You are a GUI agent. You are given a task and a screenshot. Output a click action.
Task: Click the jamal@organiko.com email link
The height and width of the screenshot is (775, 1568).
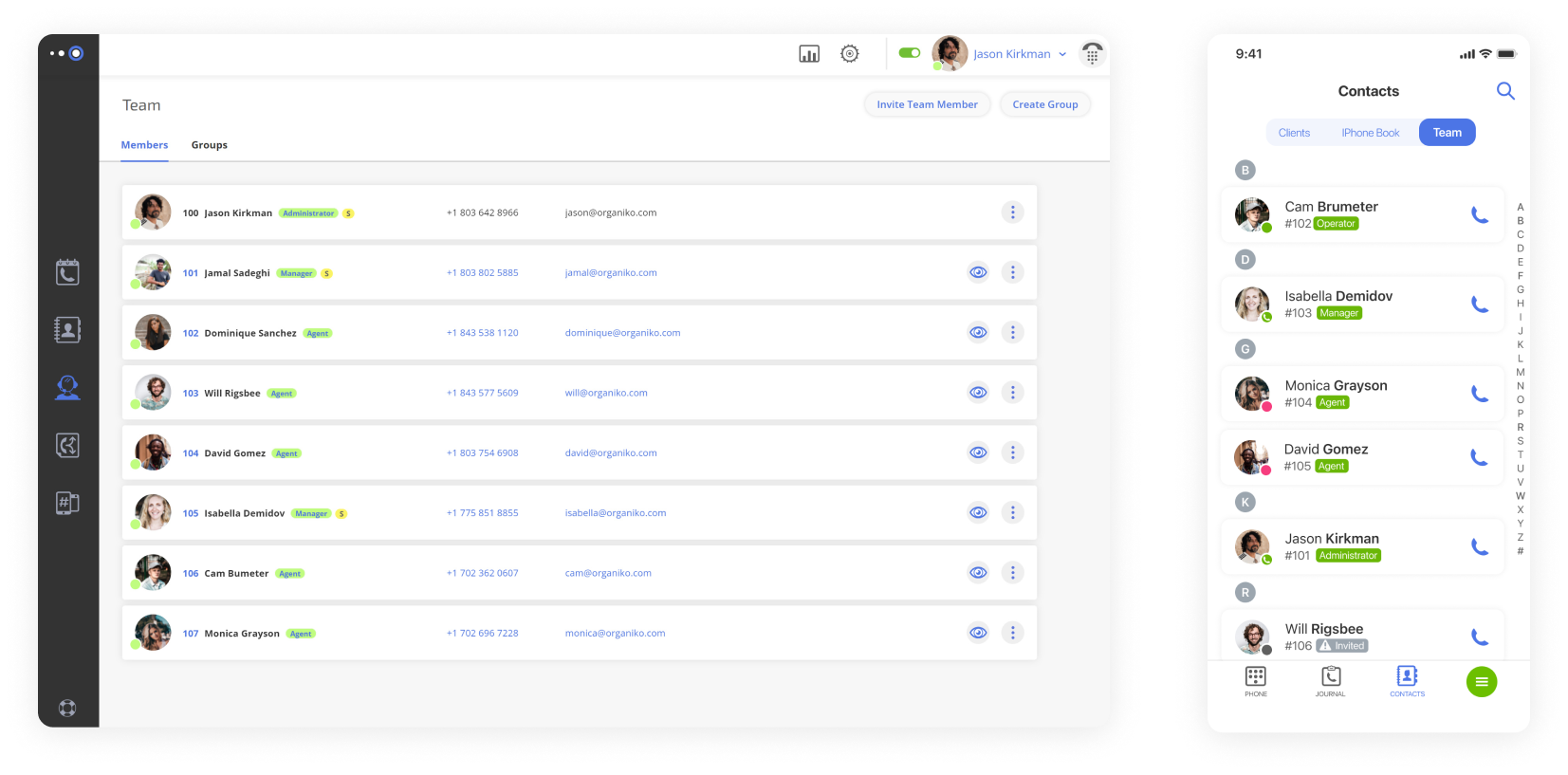point(611,272)
